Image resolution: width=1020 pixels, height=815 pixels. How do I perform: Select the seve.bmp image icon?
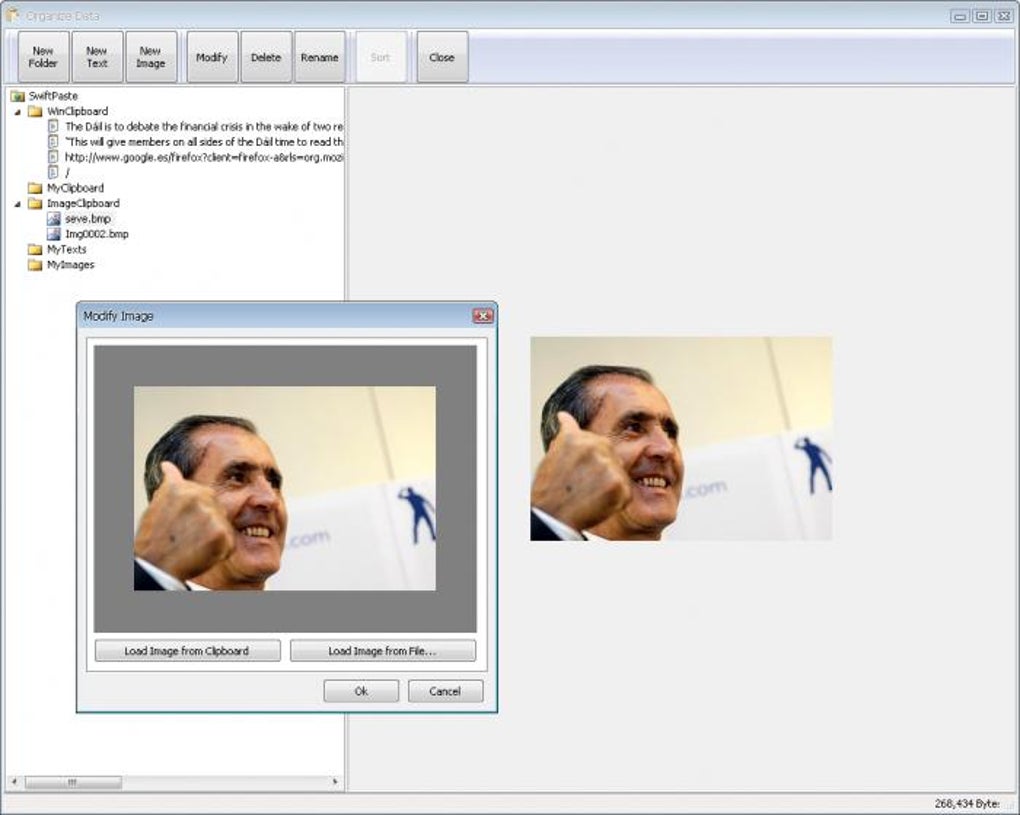55,218
